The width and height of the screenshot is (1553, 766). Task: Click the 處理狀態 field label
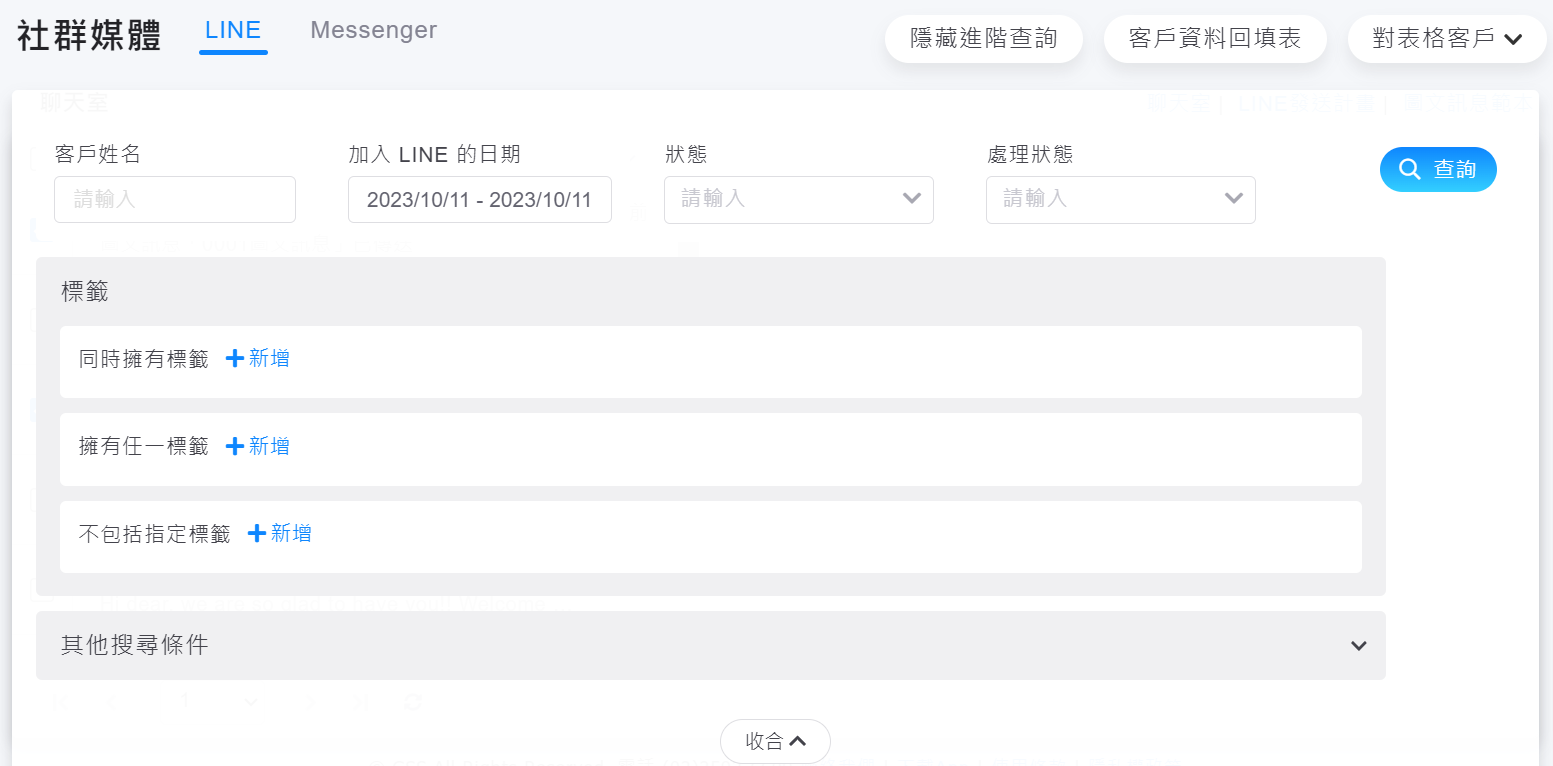pos(1029,154)
